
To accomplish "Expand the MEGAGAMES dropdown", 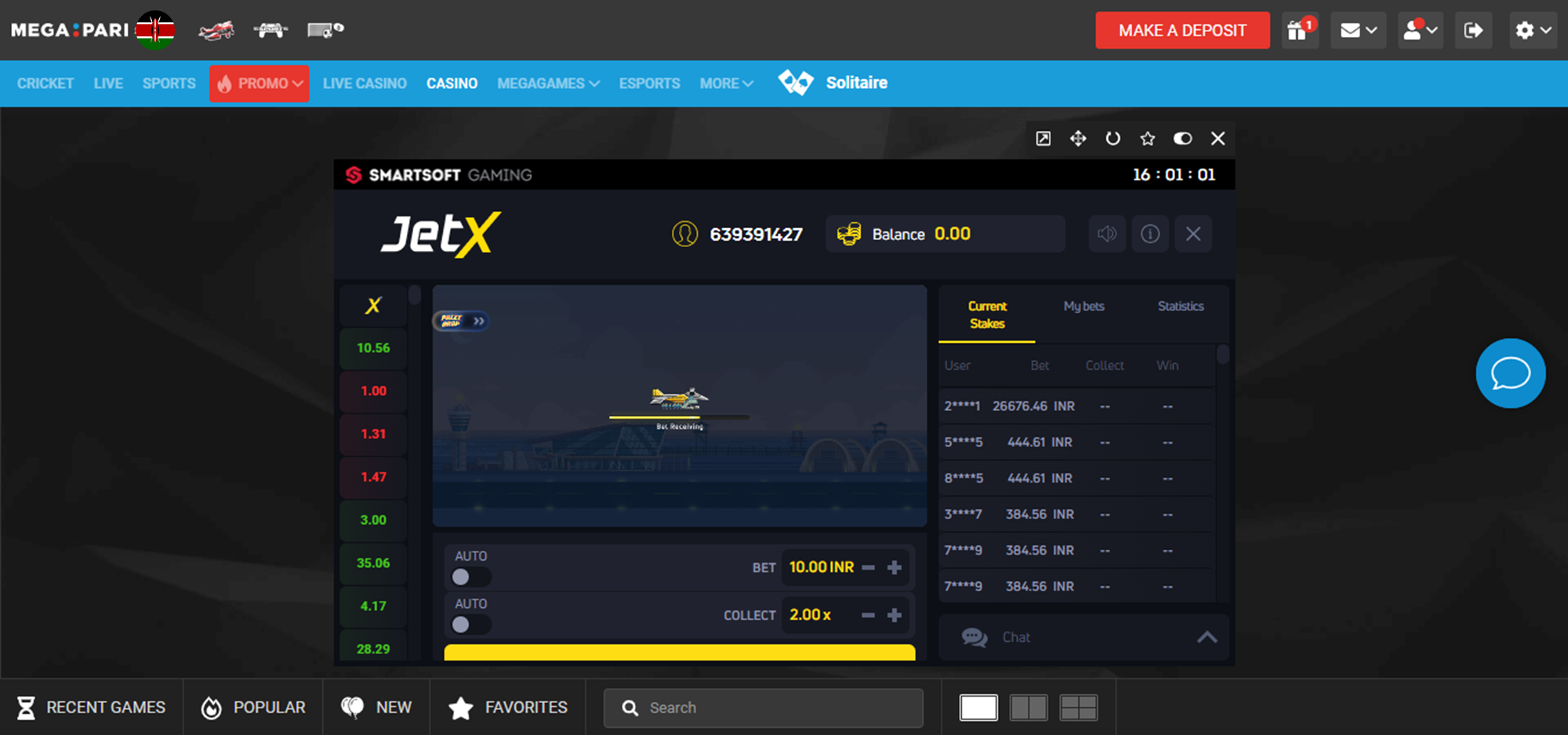I will click(548, 83).
